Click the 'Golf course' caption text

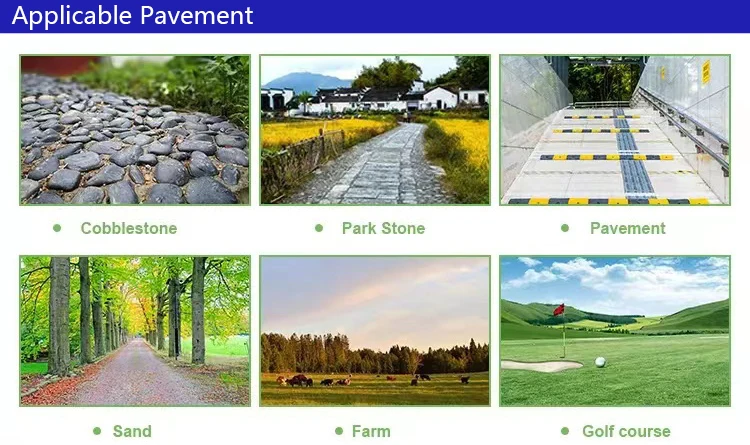pyautogui.click(x=626, y=431)
